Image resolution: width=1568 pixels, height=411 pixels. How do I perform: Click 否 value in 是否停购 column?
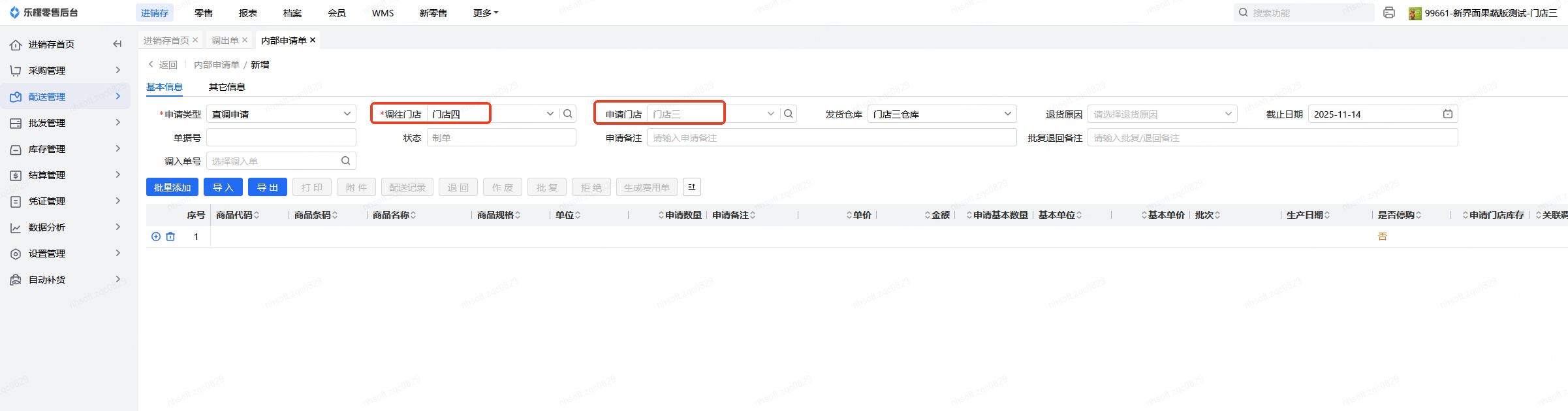click(x=1382, y=237)
